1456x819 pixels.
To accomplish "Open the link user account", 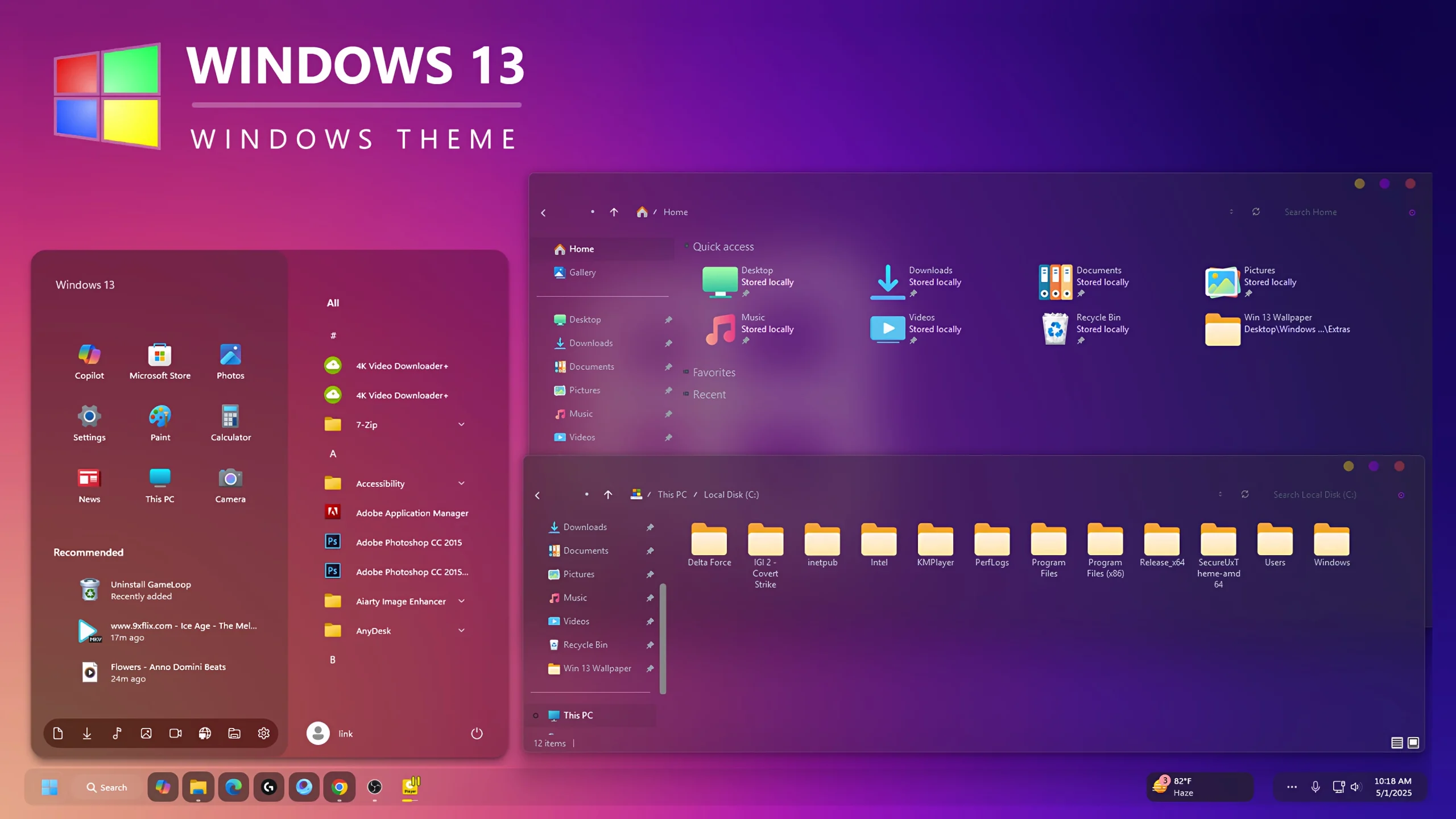I will pyautogui.click(x=330, y=734).
